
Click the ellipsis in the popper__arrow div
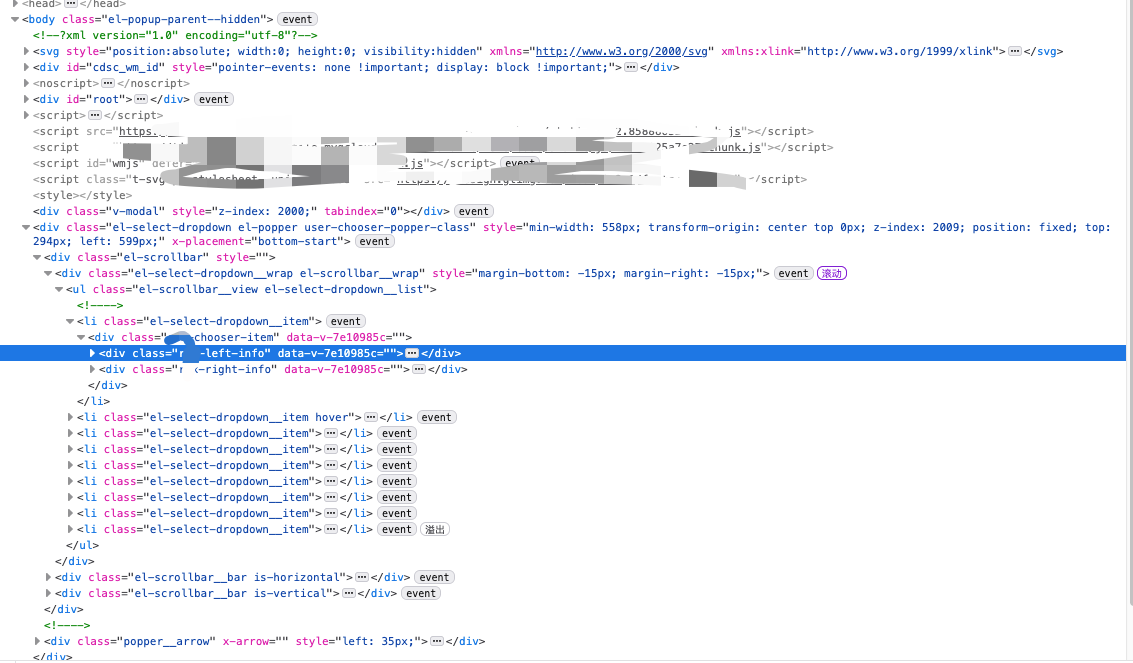tap(437, 641)
